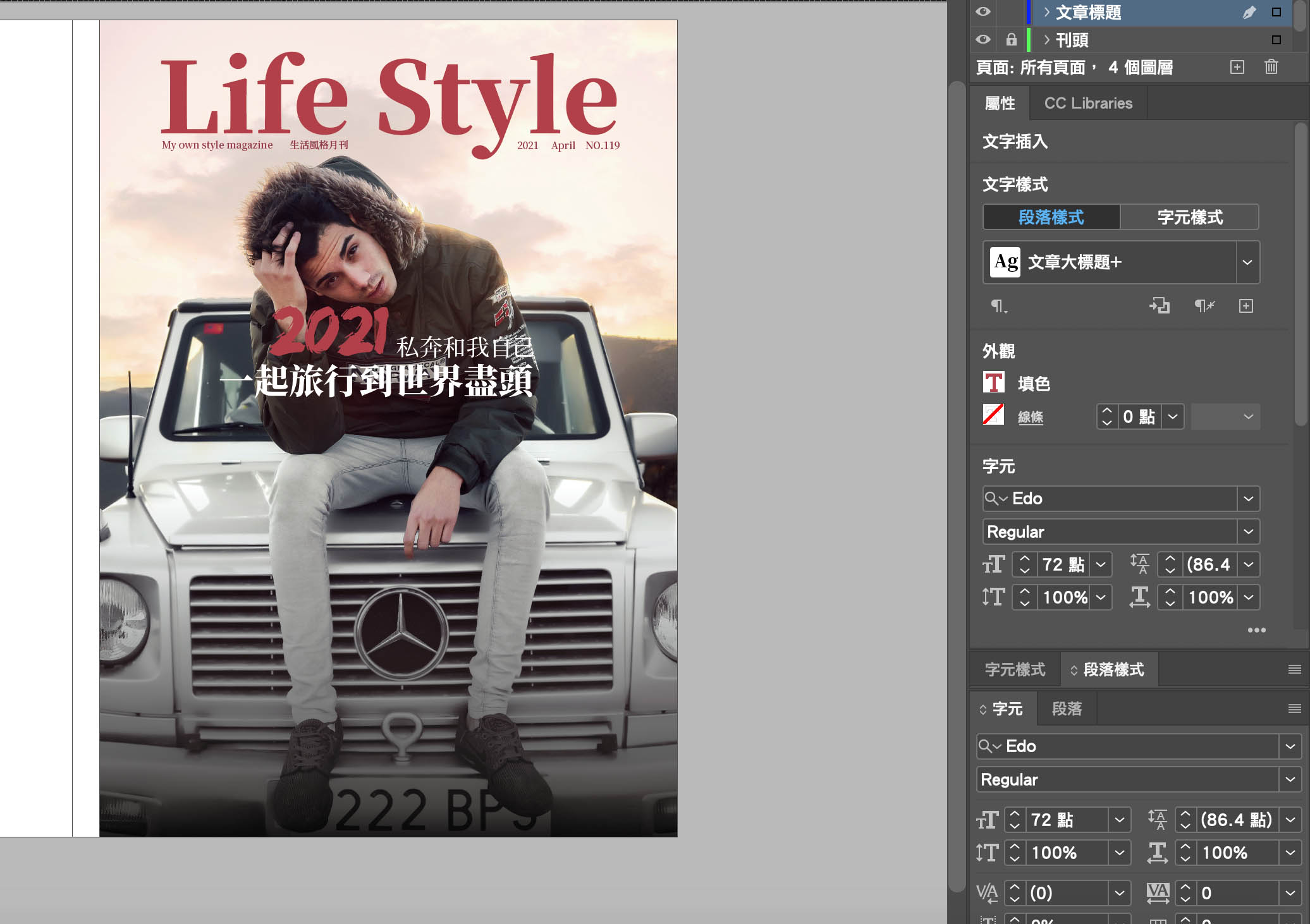This screenshot has height=924, width=1310.
Task: Switch to CC Libraries tab
Action: click(1087, 103)
